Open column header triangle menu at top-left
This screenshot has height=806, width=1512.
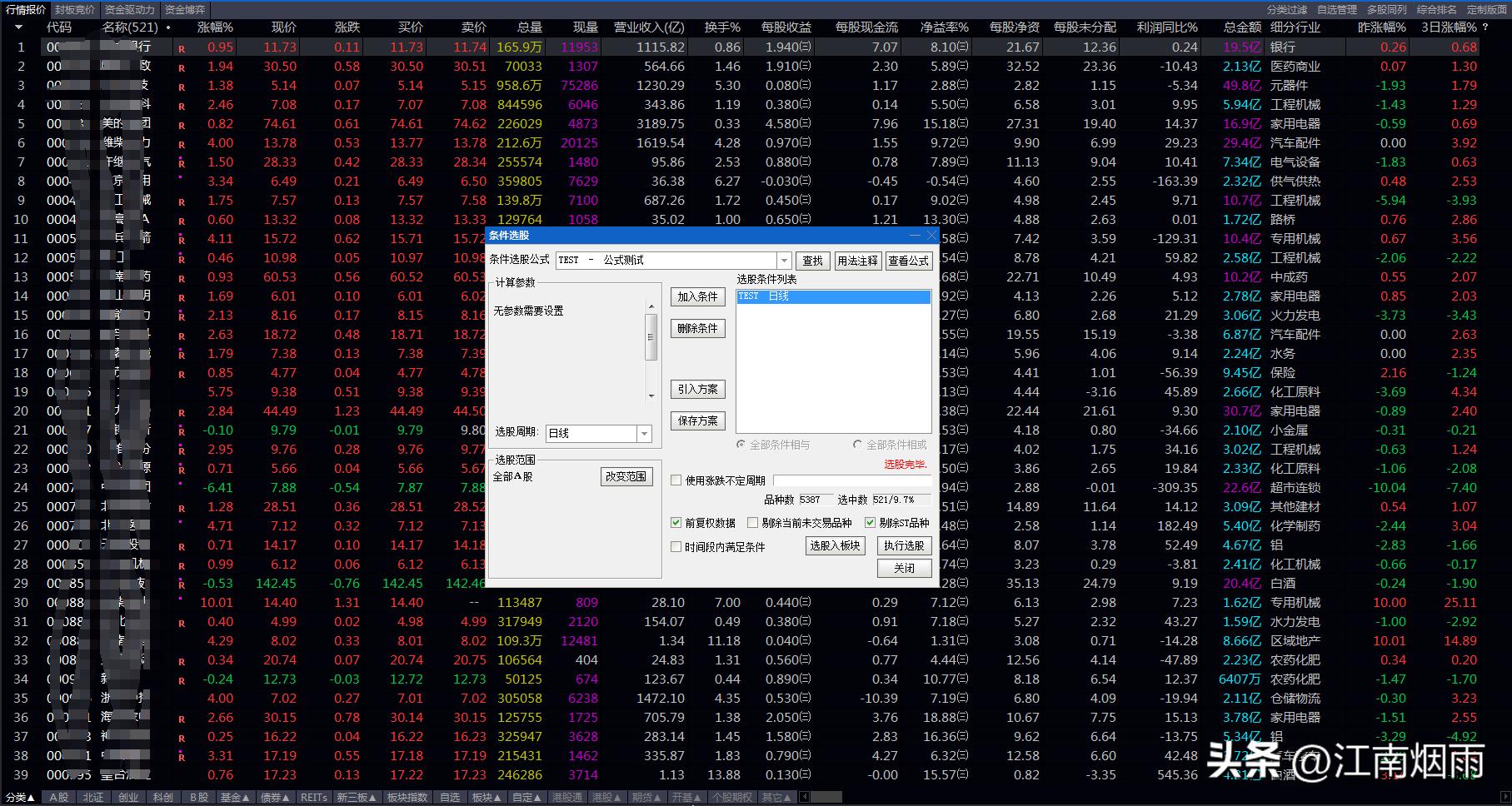tap(18, 27)
